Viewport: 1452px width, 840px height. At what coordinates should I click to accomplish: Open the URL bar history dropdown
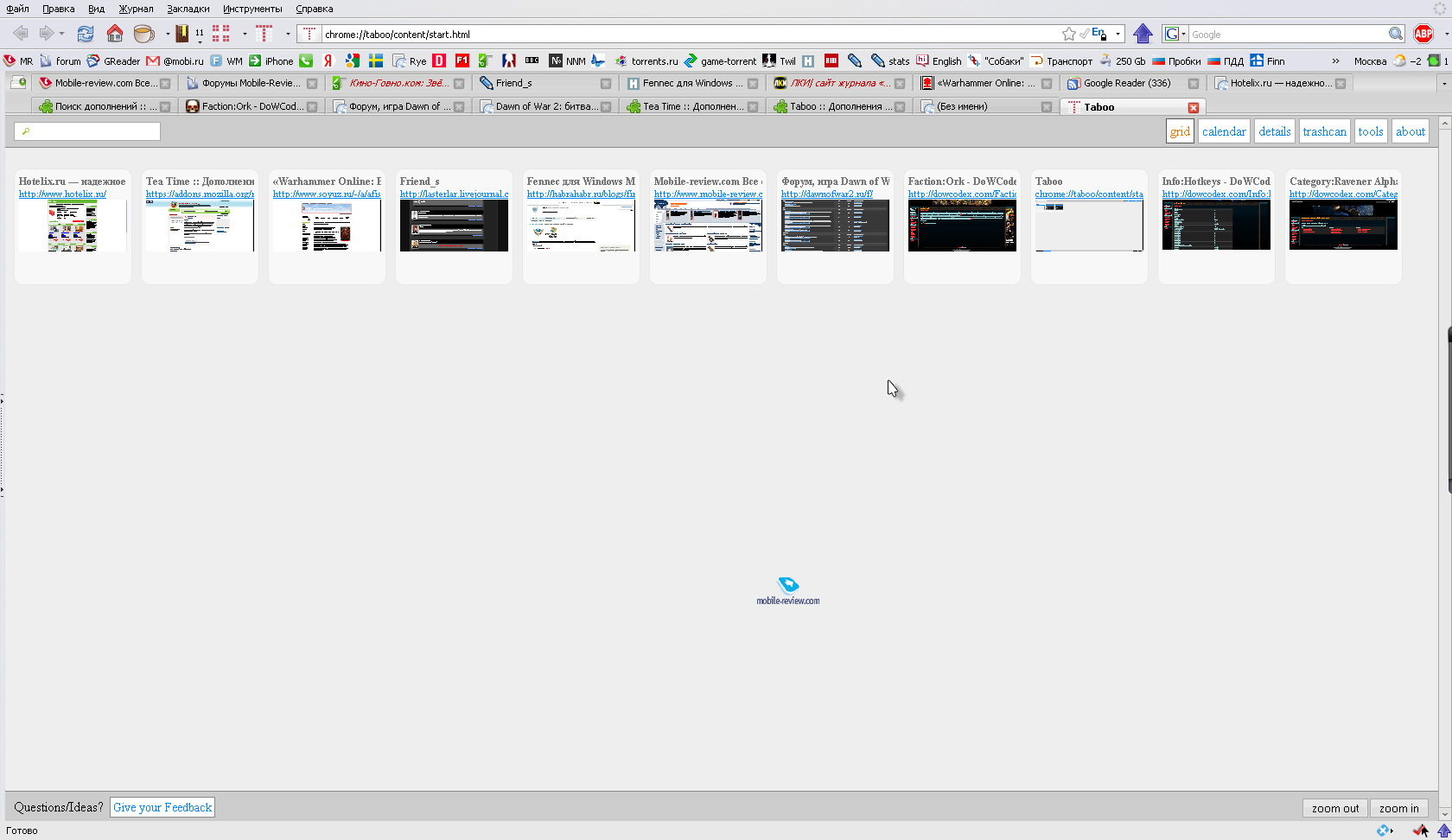coord(1118,34)
